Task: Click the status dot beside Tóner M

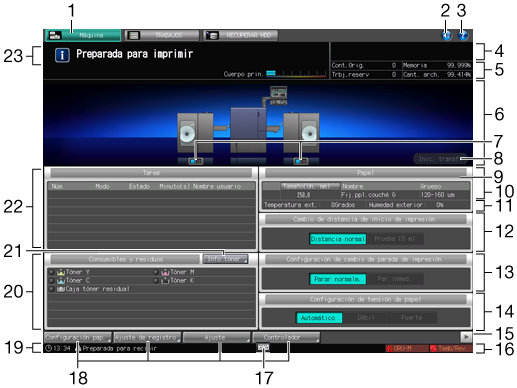Action: 156,272
